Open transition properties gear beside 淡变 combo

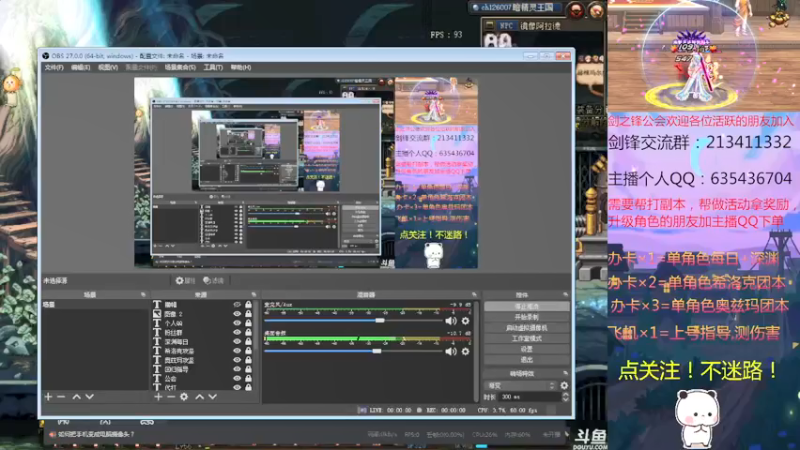(564, 386)
